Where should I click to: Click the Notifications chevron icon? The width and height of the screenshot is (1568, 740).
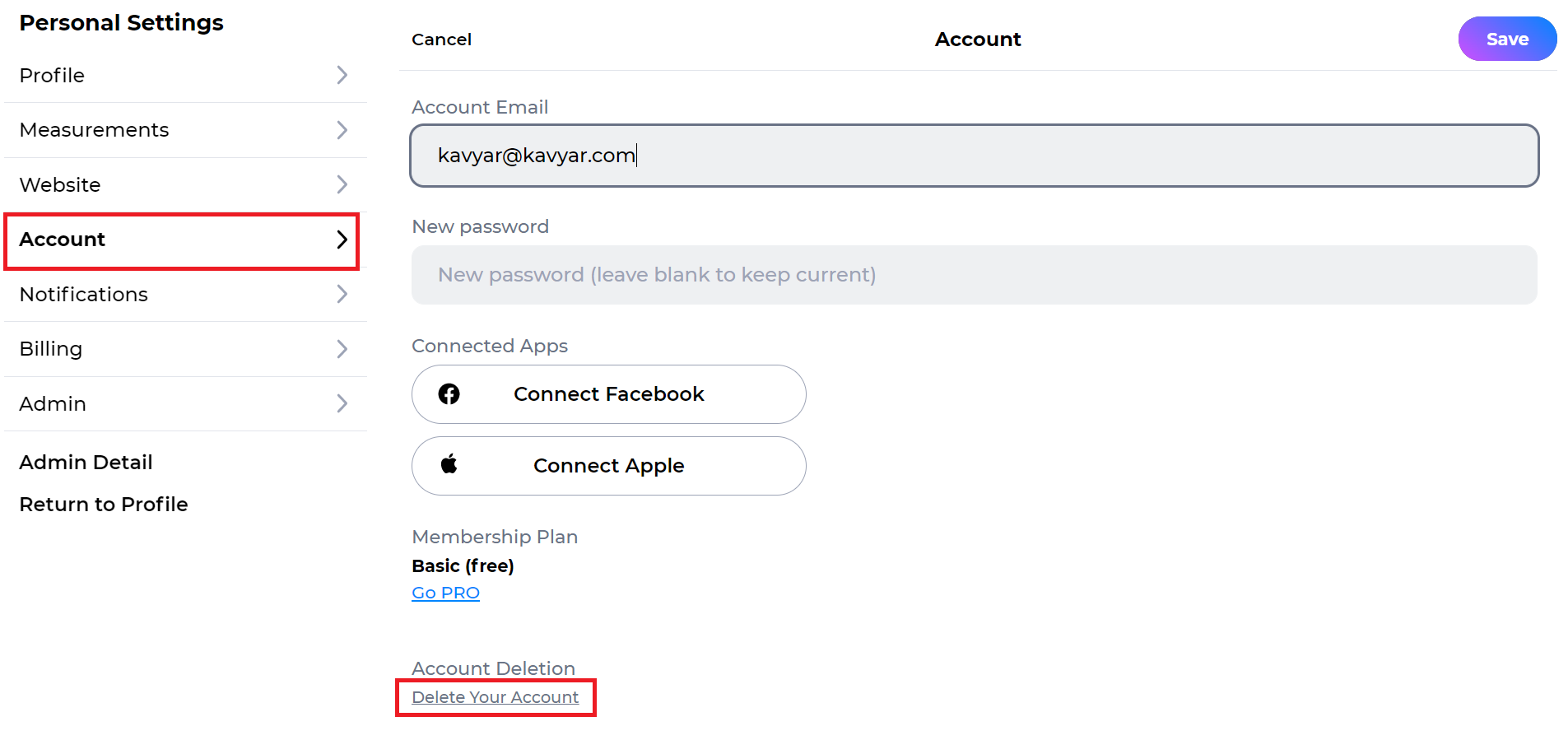pos(342,294)
